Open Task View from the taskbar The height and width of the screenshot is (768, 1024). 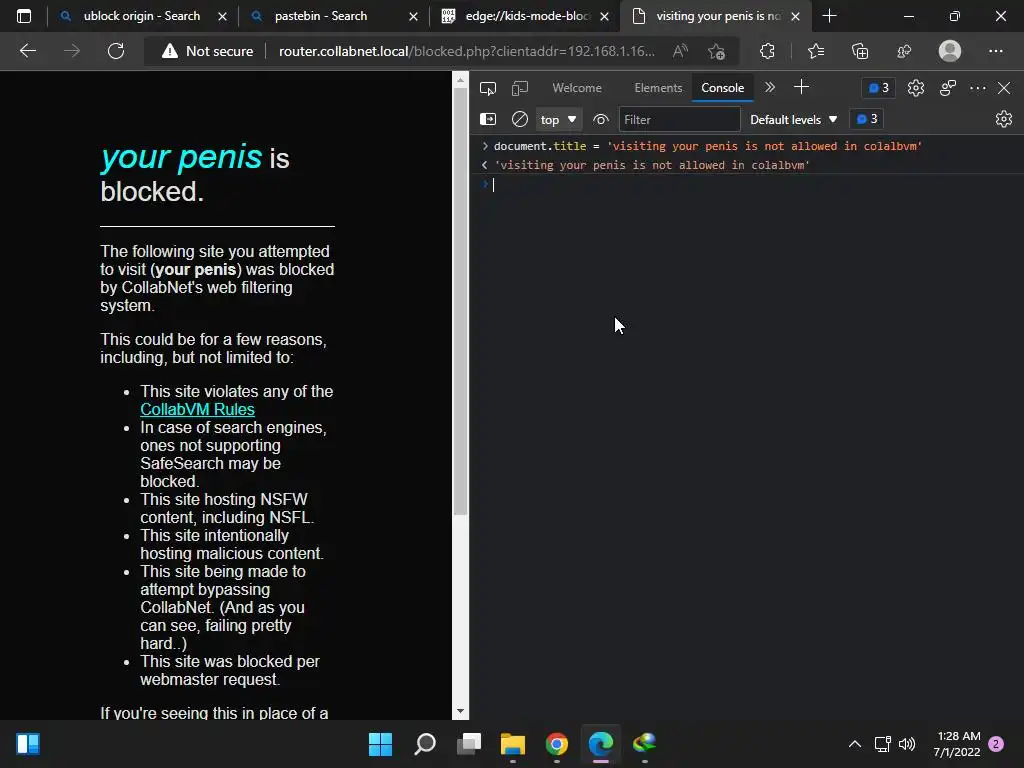[468, 744]
